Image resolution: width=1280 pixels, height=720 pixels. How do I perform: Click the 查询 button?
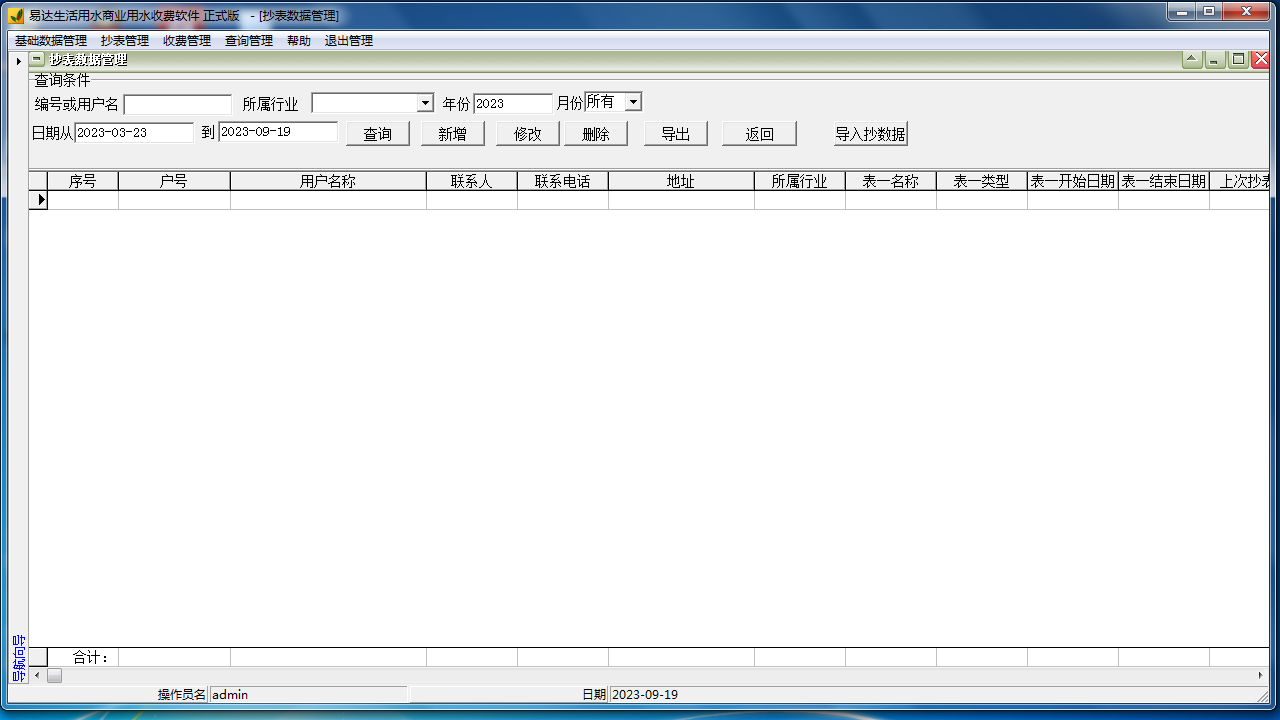click(378, 134)
